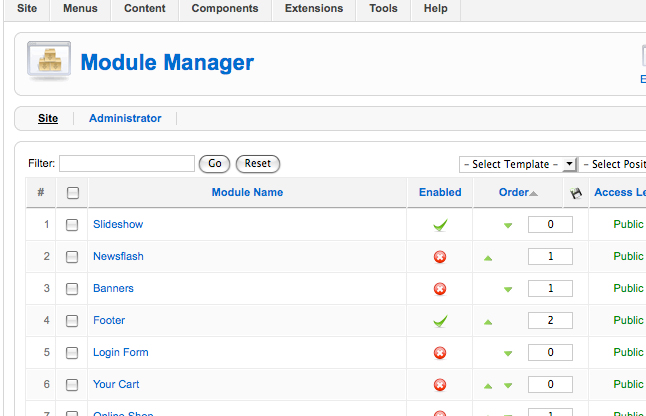Open the Footer module link
646x416 pixels.
(109, 321)
